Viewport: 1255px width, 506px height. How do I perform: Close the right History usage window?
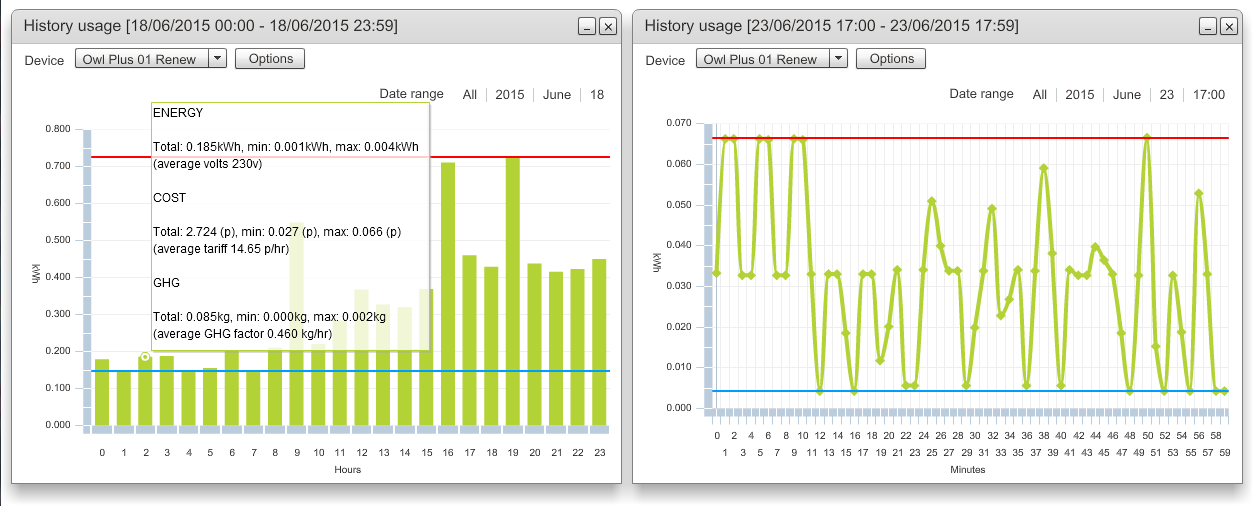click(x=1229, y=27)
